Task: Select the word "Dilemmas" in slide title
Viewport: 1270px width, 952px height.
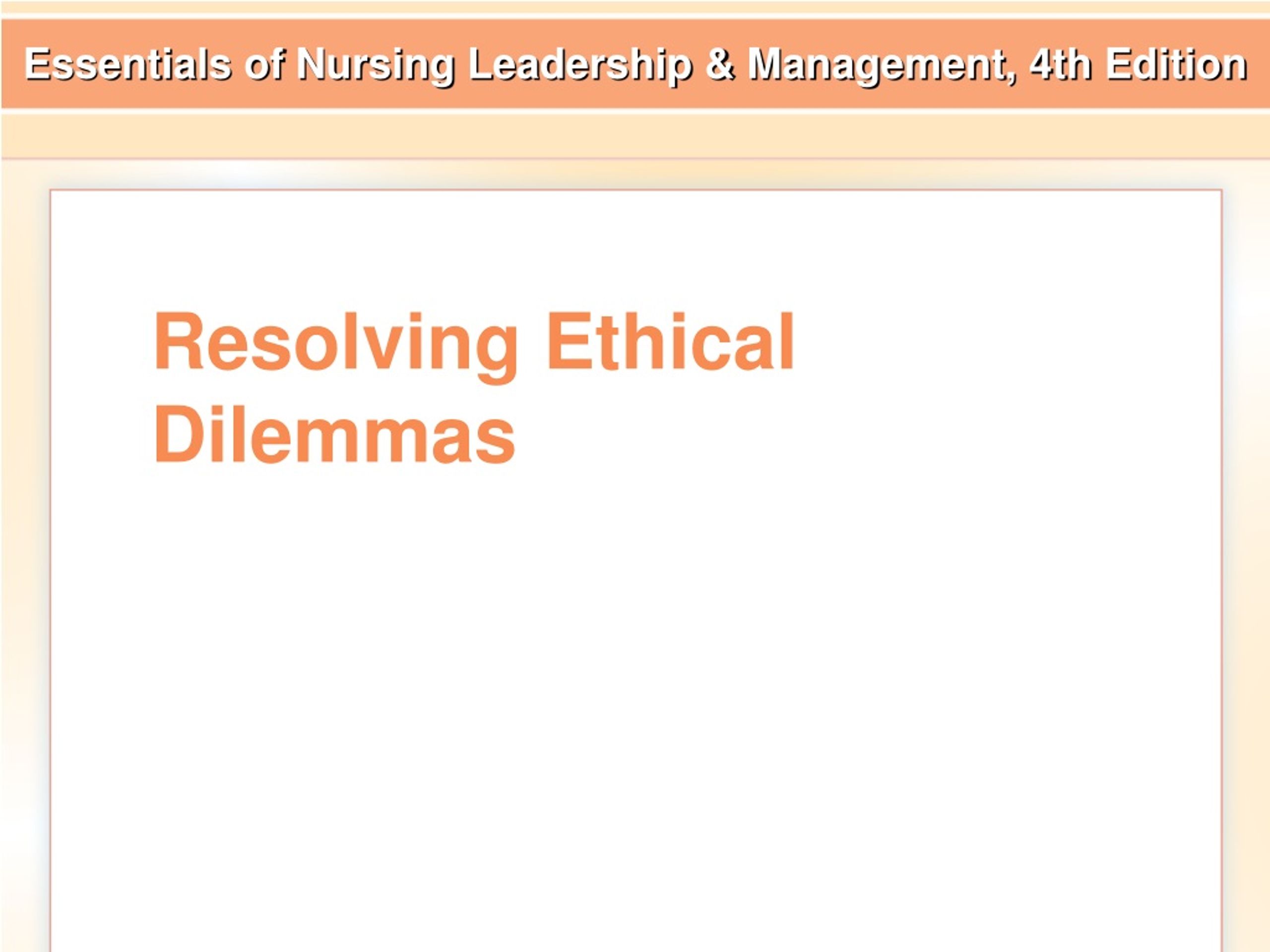Action: tap(334, 434)
